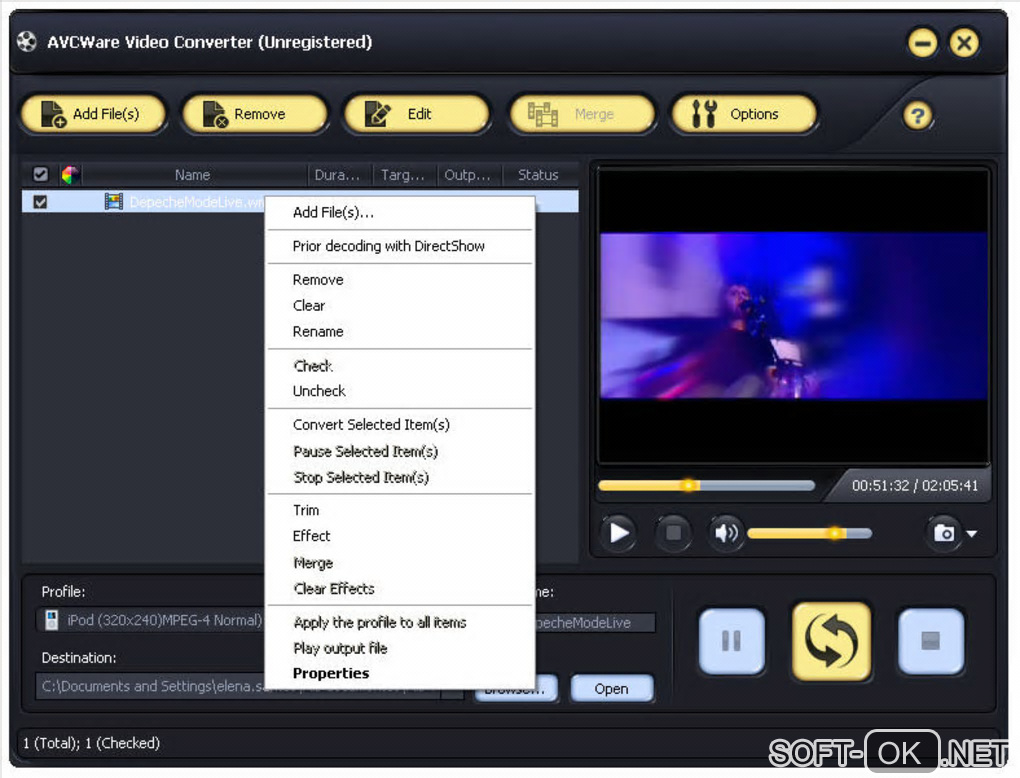Open the Edit toolbar button
The width and height of the screenshot is (1020, 778).
[416, 114]
